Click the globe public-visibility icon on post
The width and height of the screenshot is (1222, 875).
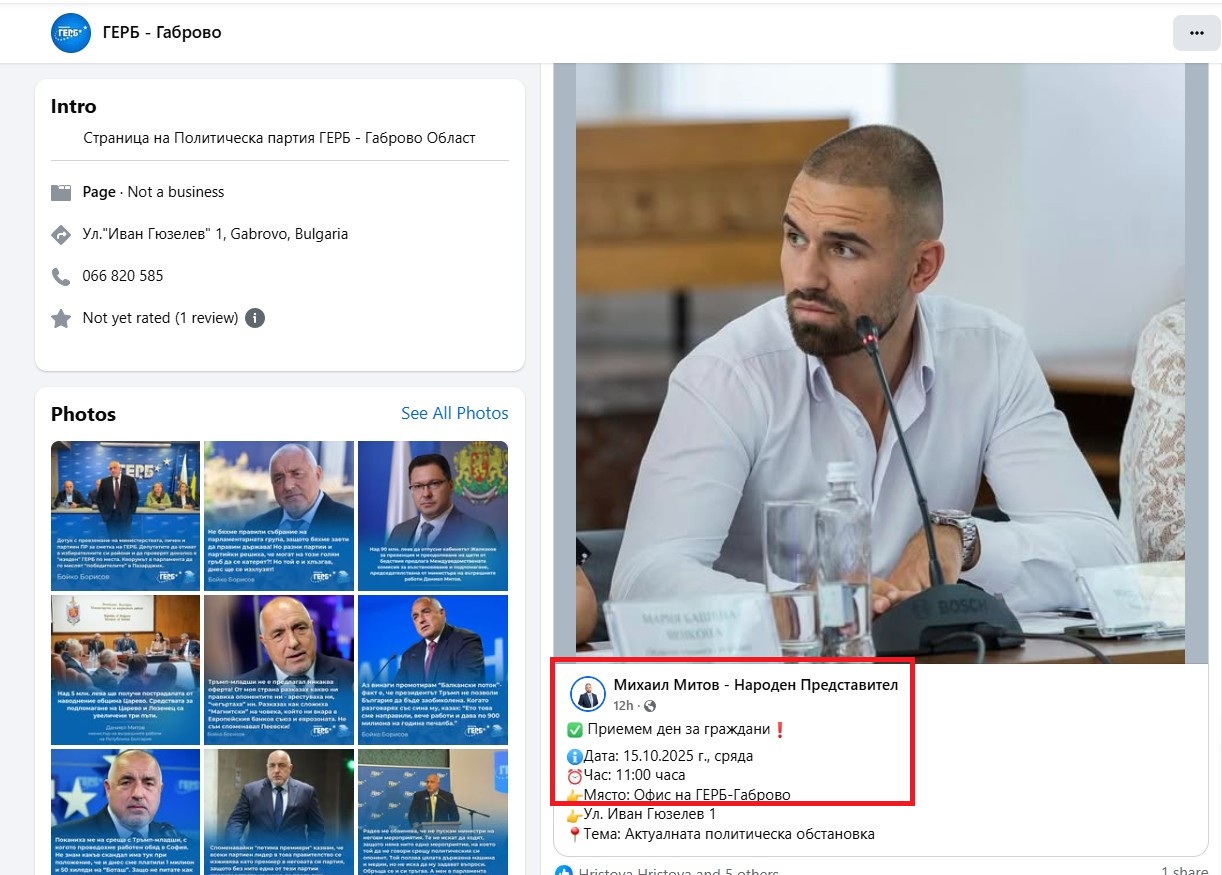click(x=650, y=706)
